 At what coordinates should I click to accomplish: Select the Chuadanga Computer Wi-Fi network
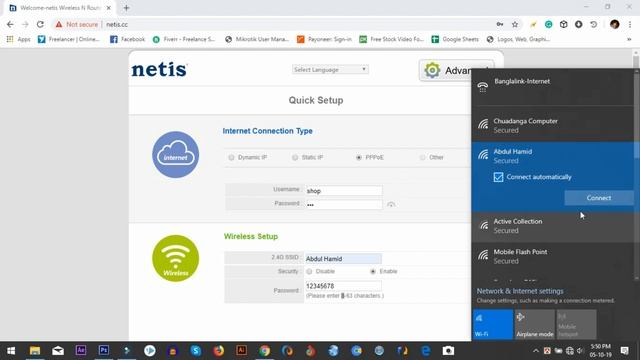point(553,125)
